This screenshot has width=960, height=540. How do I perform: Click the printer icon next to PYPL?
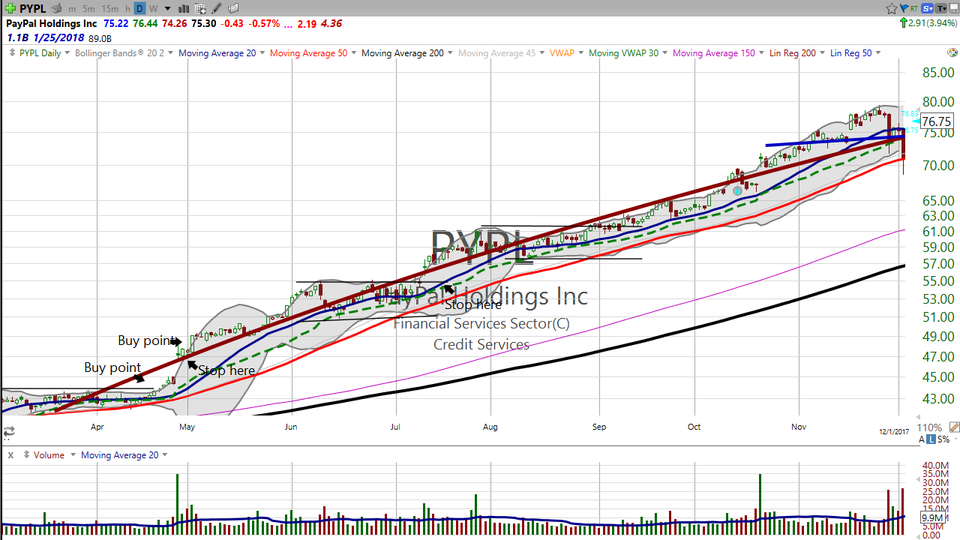coord(57,9)
